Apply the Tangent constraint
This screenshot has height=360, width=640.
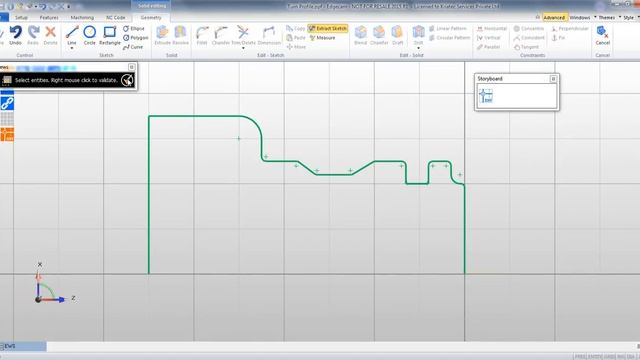pyautogui.click(x=527, y=47)
